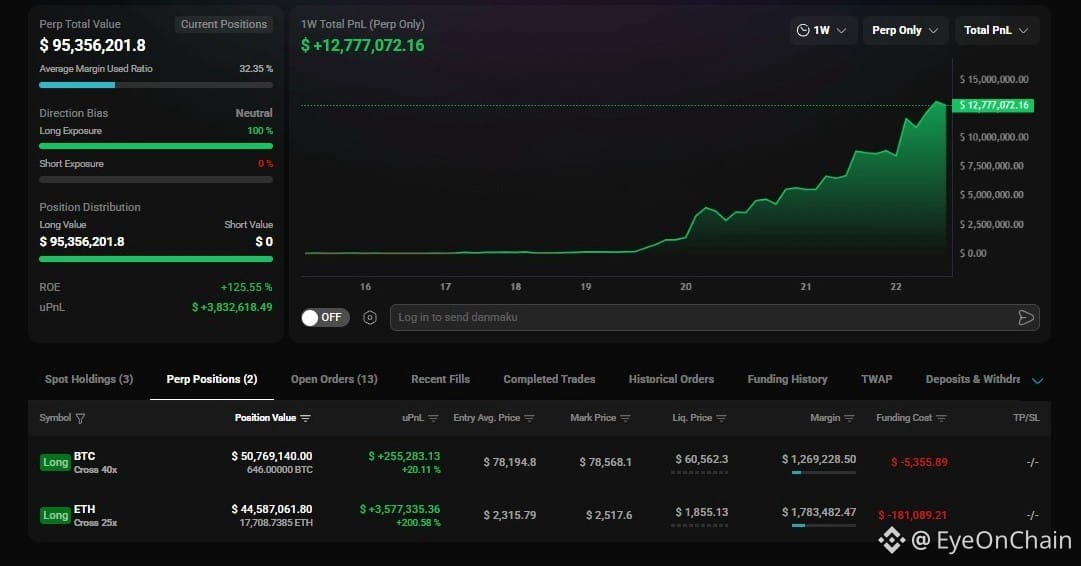Image resolution: width=1081 pixels, height=566 pixels.
Task: Click the Neutral direction bias label
Action: point(254,113)
